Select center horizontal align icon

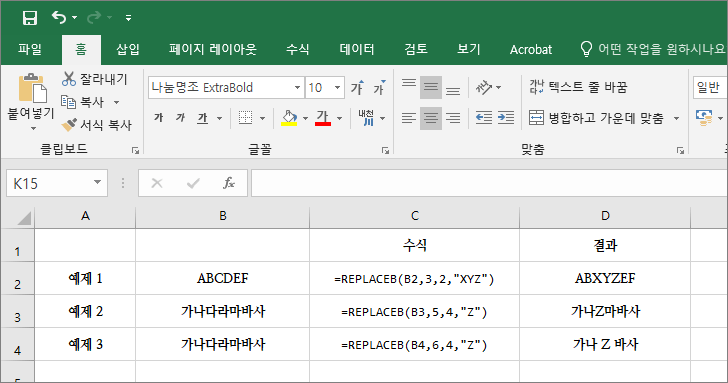431,118
